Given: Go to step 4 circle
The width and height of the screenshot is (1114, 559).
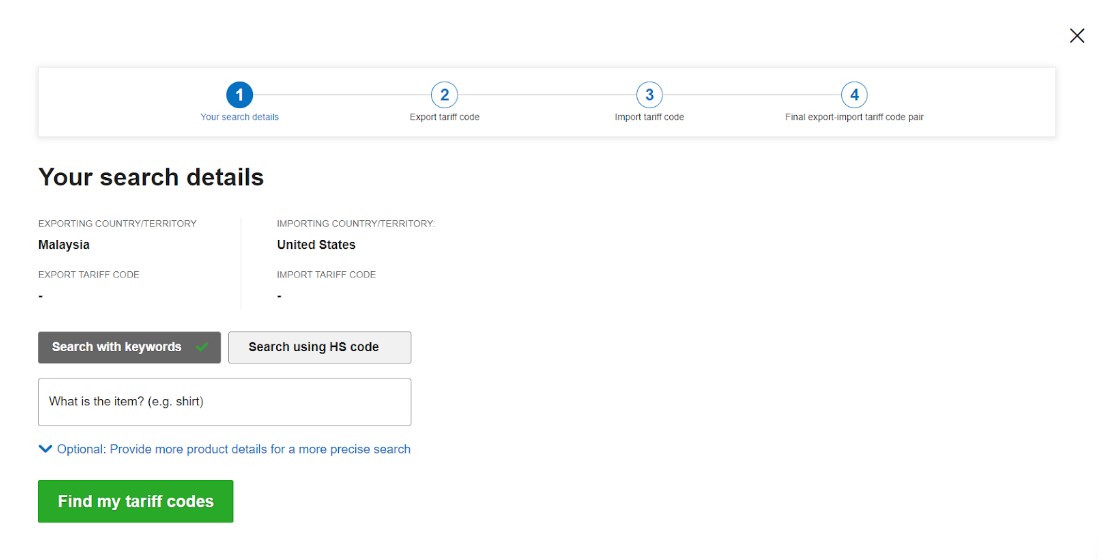Looking at the screenshot, I should 854,94.
